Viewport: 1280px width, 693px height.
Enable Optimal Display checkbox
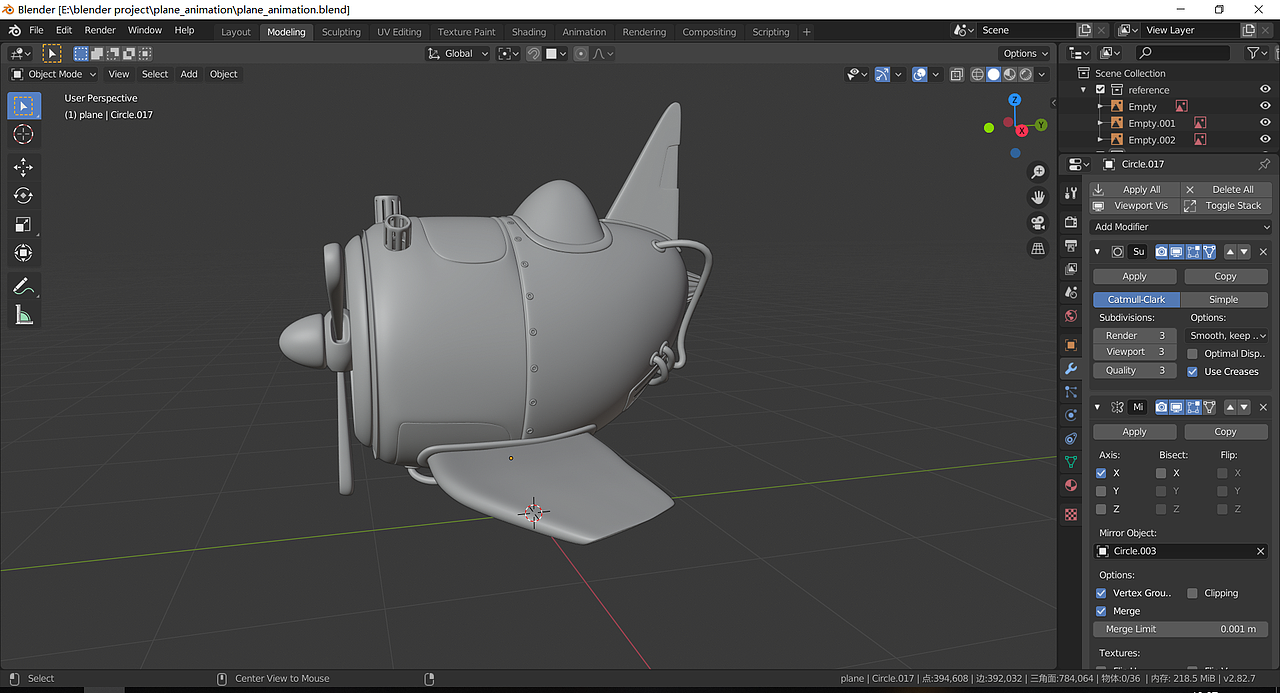coord(1192,353)
